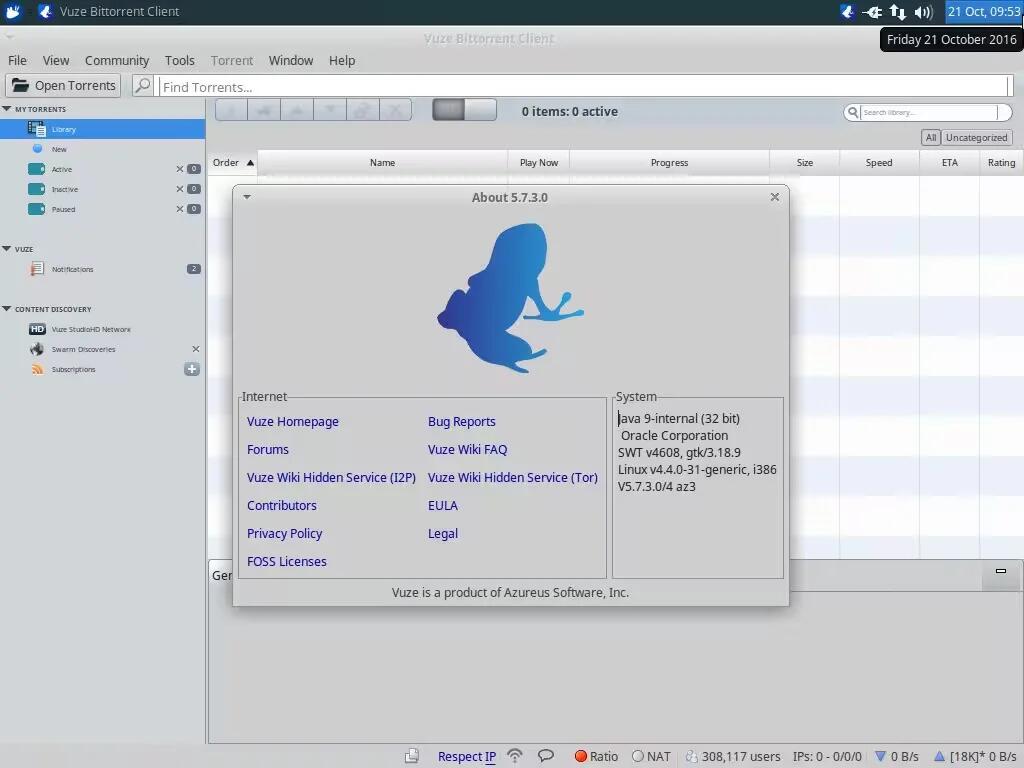The height and width of the screenshot is (768, 1024).
Task: Sort by the Name column header
Action: (383, 163)
